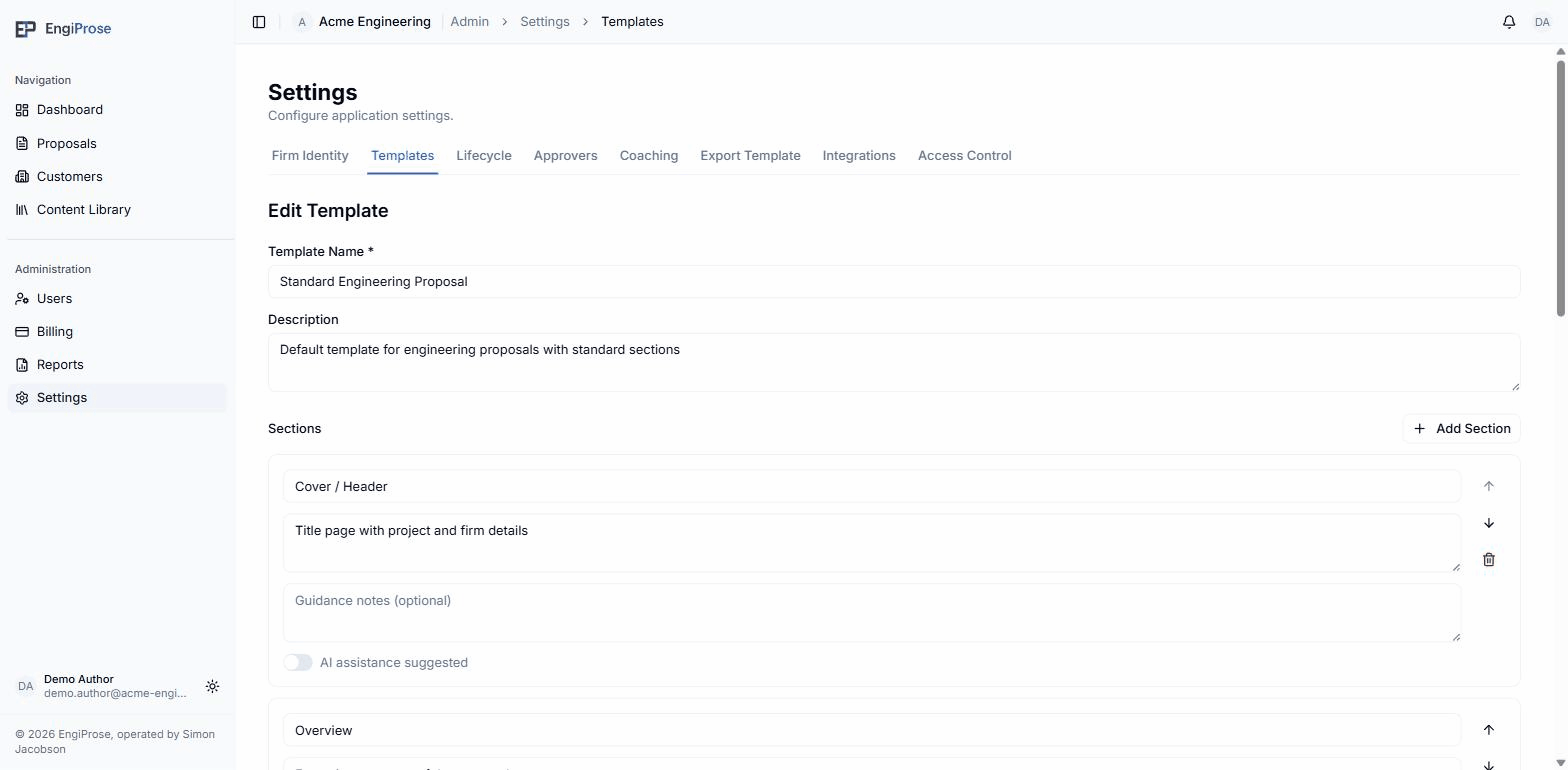Click the Sections label
The height and width of the screenshot is (770, 1568).
click(x=295, y=429)
